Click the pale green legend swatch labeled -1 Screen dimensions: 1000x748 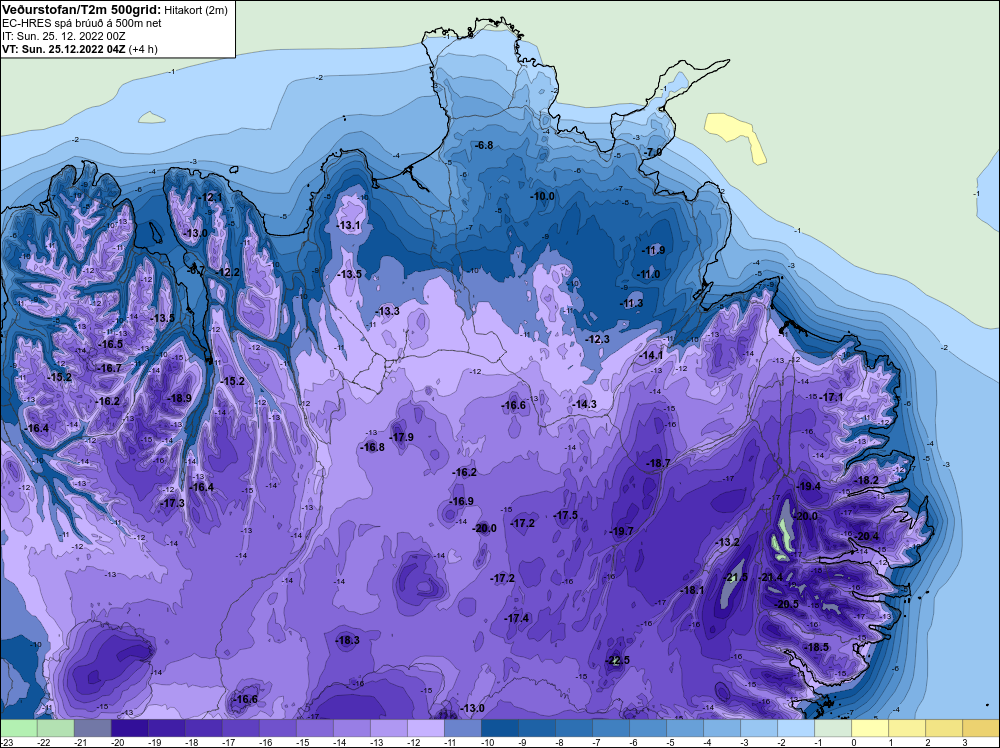coord(832,728)
